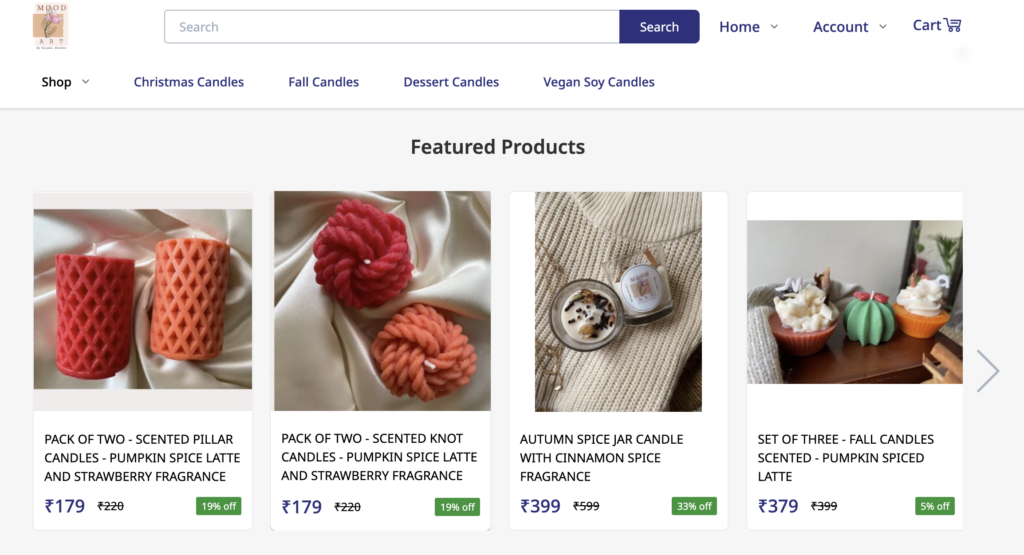Open Set of Three Fall Candles title link
Viewport: 1024px width, 555px height.
pyautogui.click(x=845, y=457)
